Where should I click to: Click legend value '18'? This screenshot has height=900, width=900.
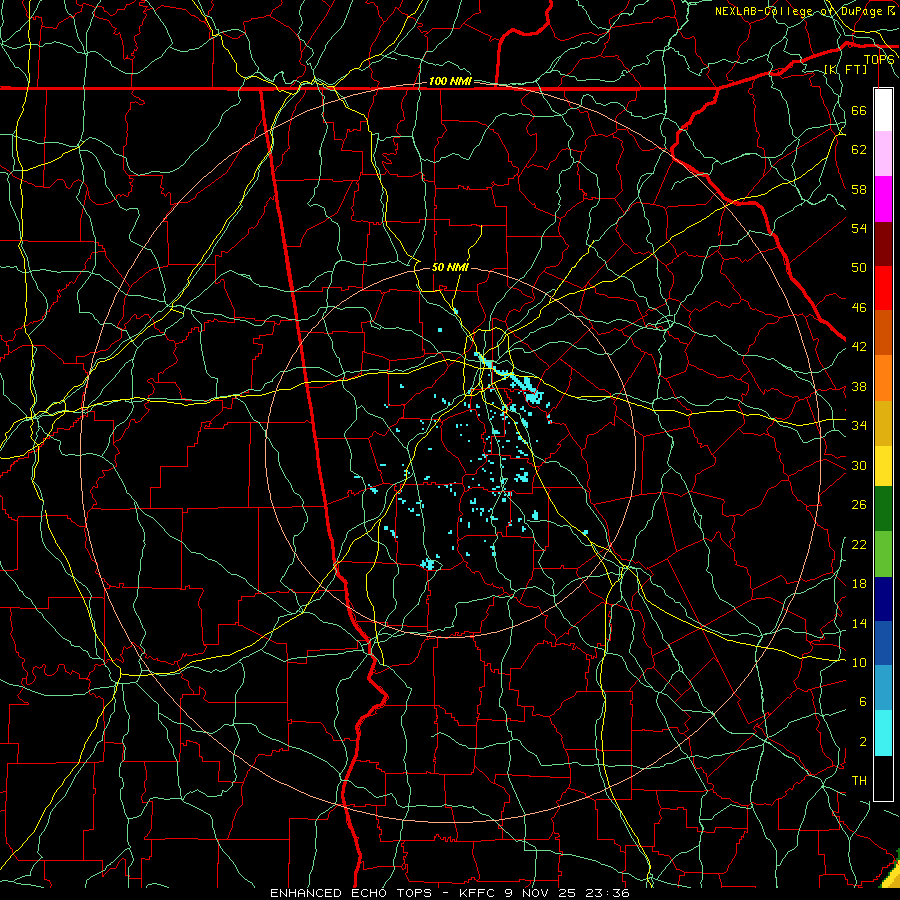coord(859,584)
